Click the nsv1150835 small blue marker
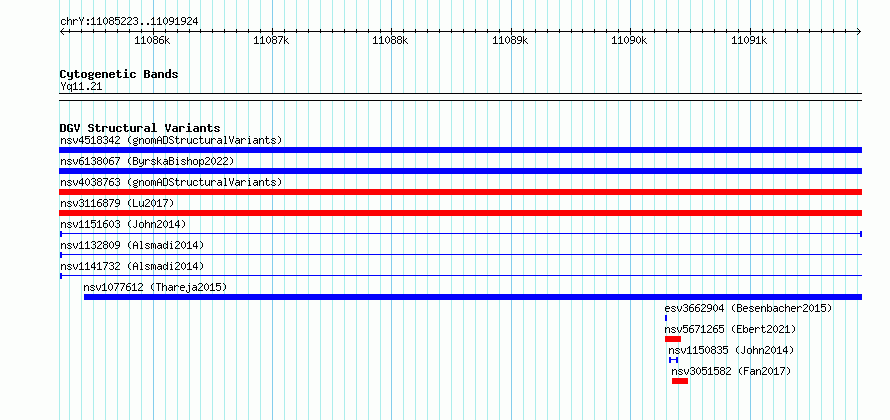Screen dimensions: 890x420 coord(673,360)
